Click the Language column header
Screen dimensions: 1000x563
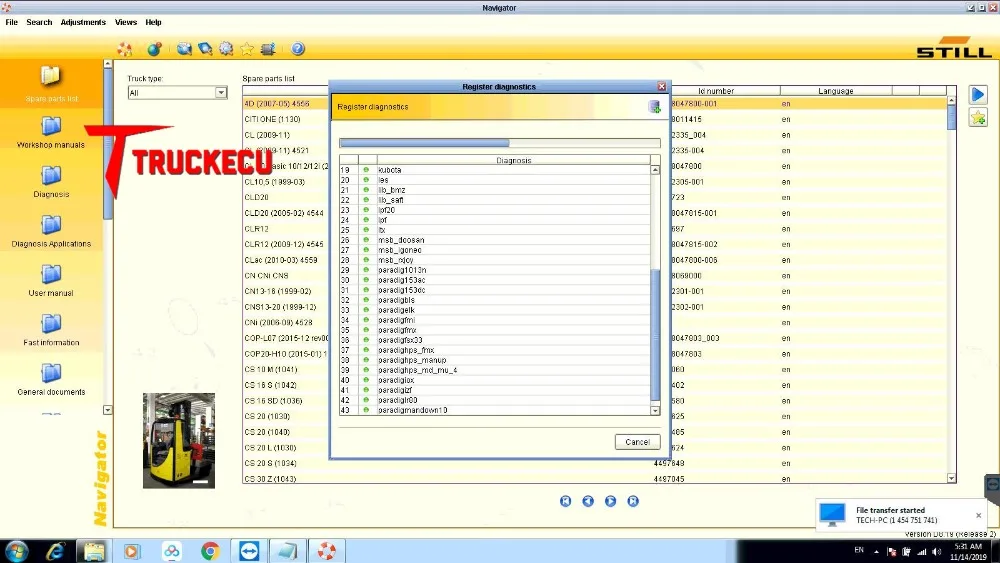[835, 91]
